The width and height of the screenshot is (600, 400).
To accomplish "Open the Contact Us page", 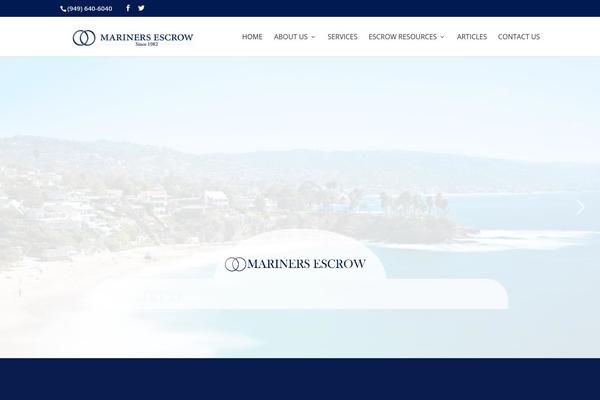I will tap(519, 37).
